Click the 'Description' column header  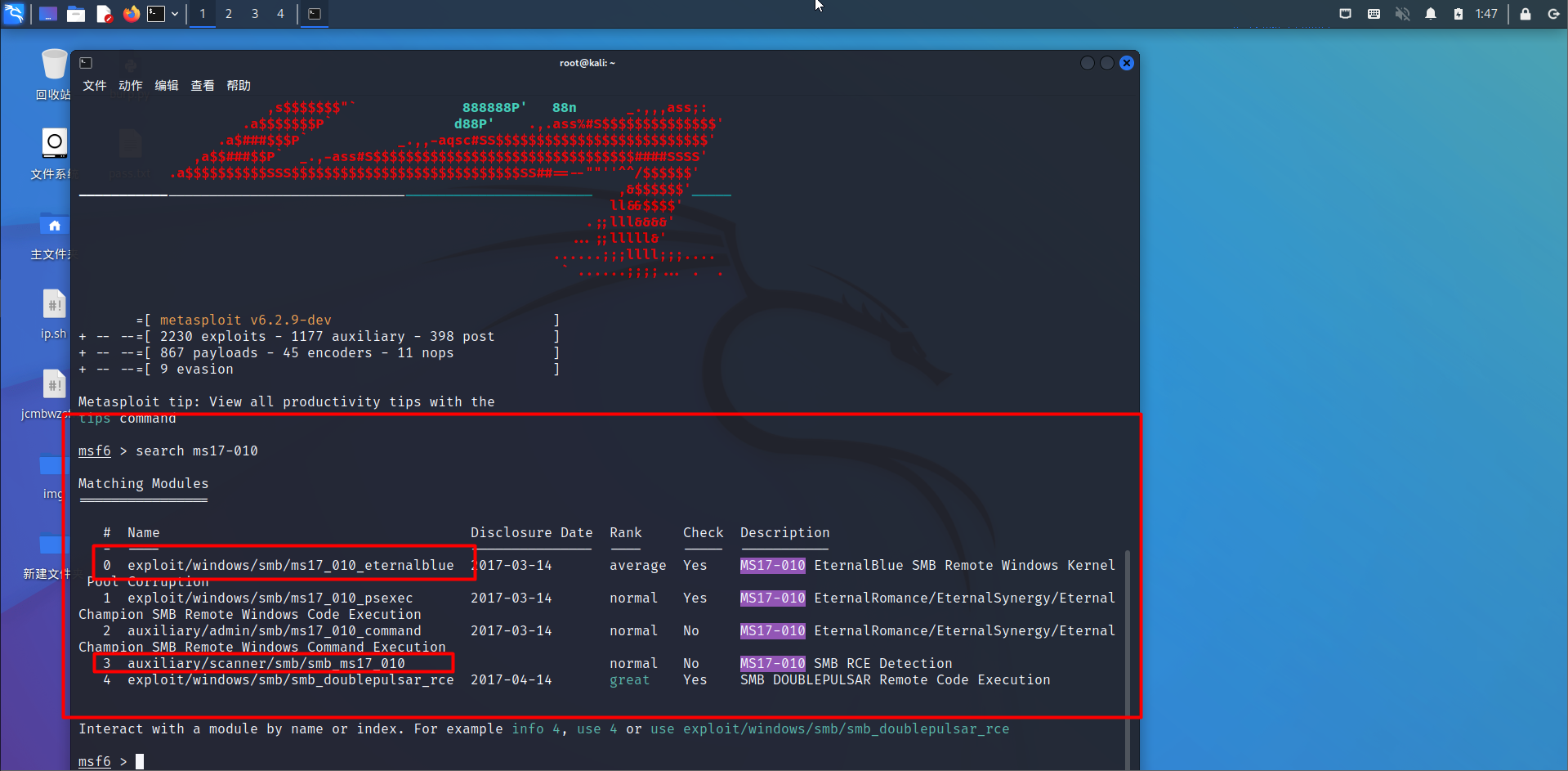click(x=785, y=532)
